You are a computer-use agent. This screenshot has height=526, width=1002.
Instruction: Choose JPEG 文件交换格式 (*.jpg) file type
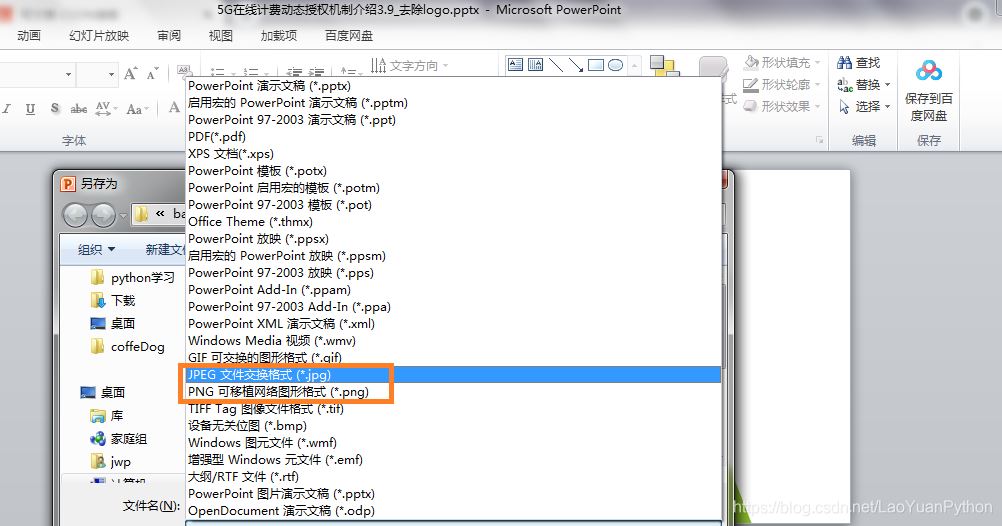click(453, 375)
